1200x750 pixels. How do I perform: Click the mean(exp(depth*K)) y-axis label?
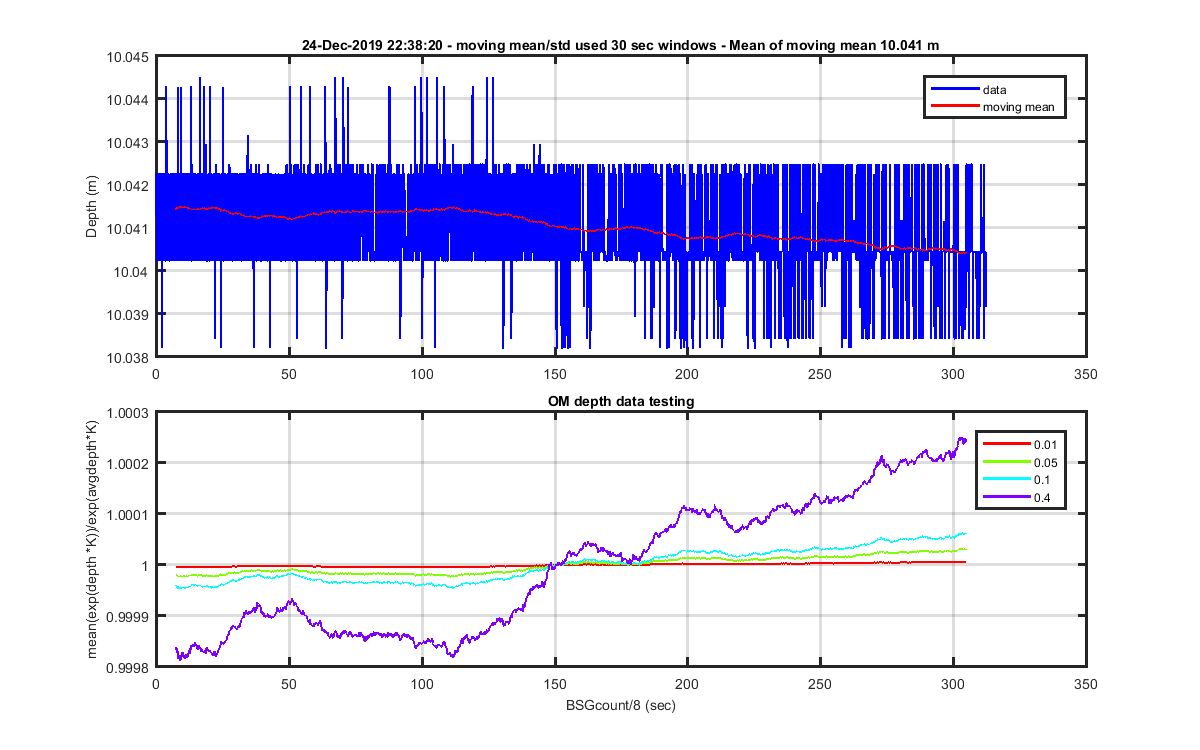(x=91, y=539)
